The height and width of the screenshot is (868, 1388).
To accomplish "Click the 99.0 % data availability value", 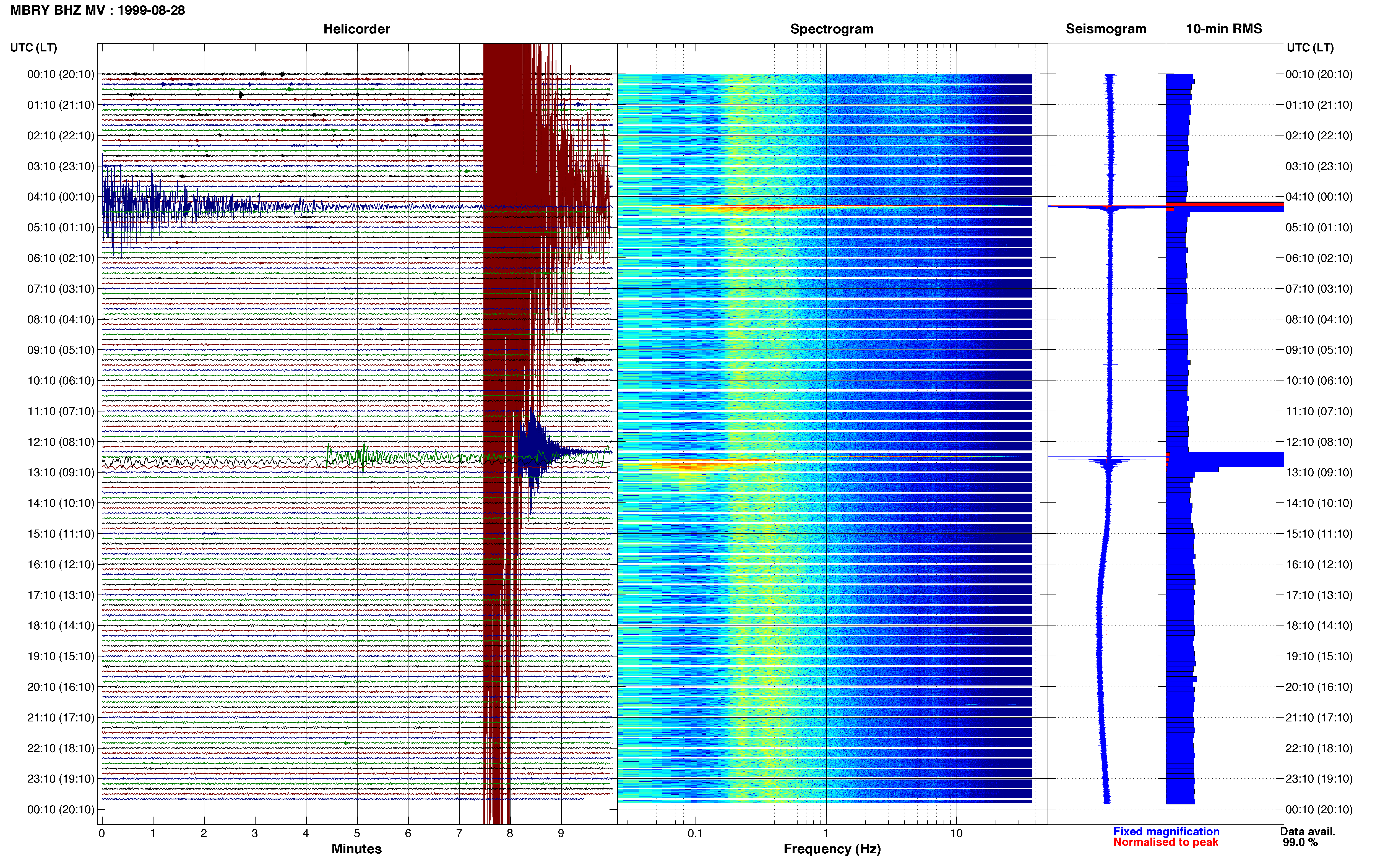I will click(x=1300, y=842).
